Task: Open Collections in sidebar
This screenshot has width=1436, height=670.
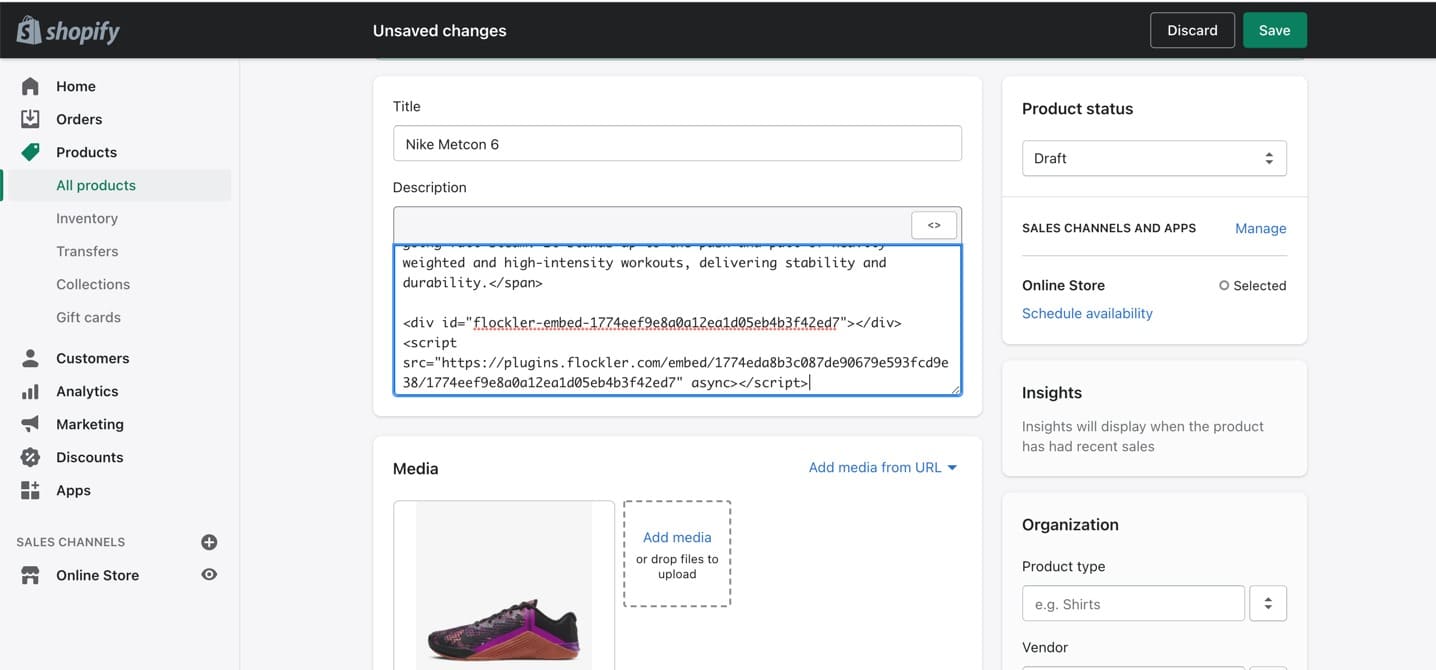Action: point(93,284)
